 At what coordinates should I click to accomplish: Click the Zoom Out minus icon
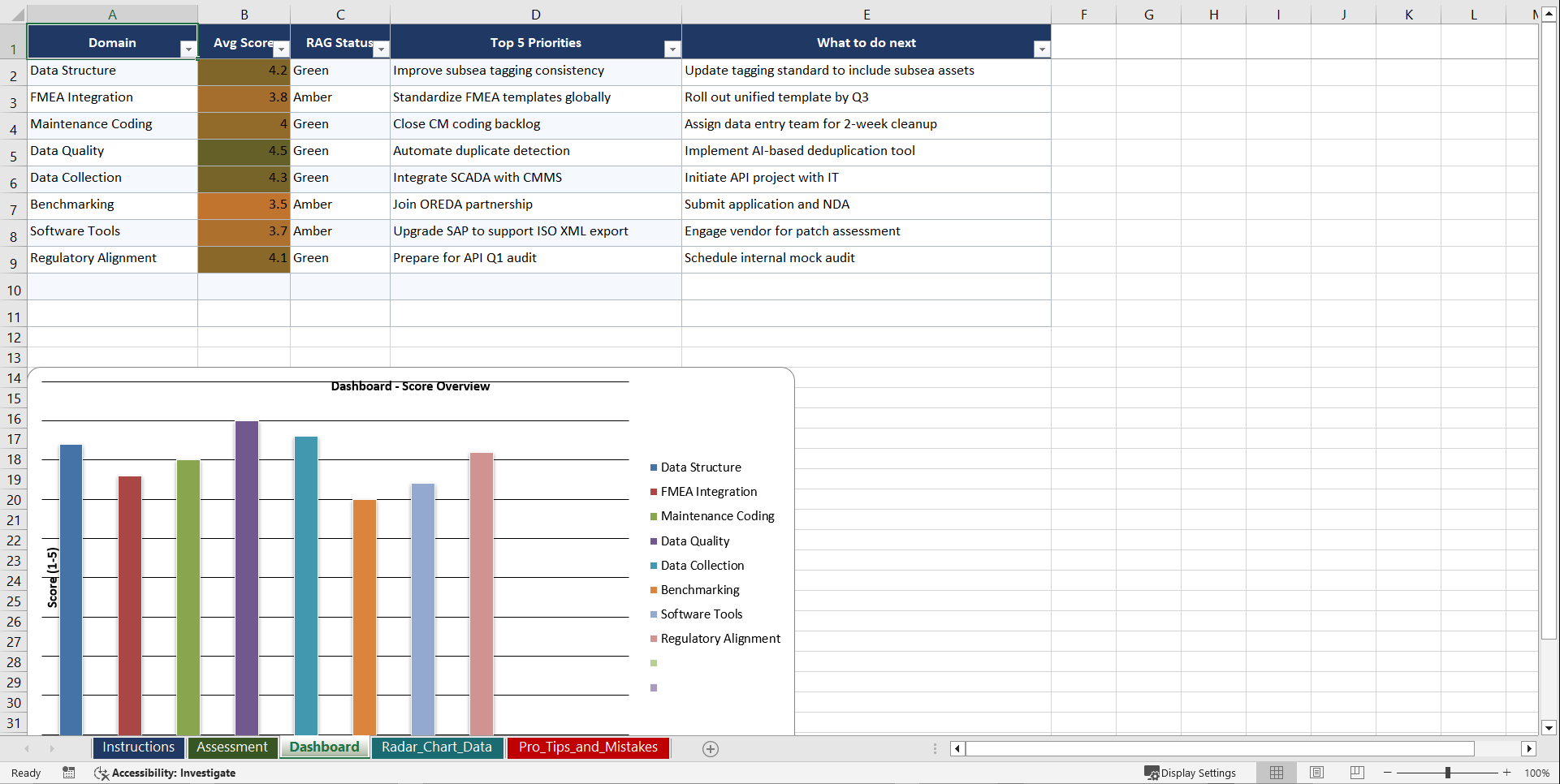coord(1387,773)
